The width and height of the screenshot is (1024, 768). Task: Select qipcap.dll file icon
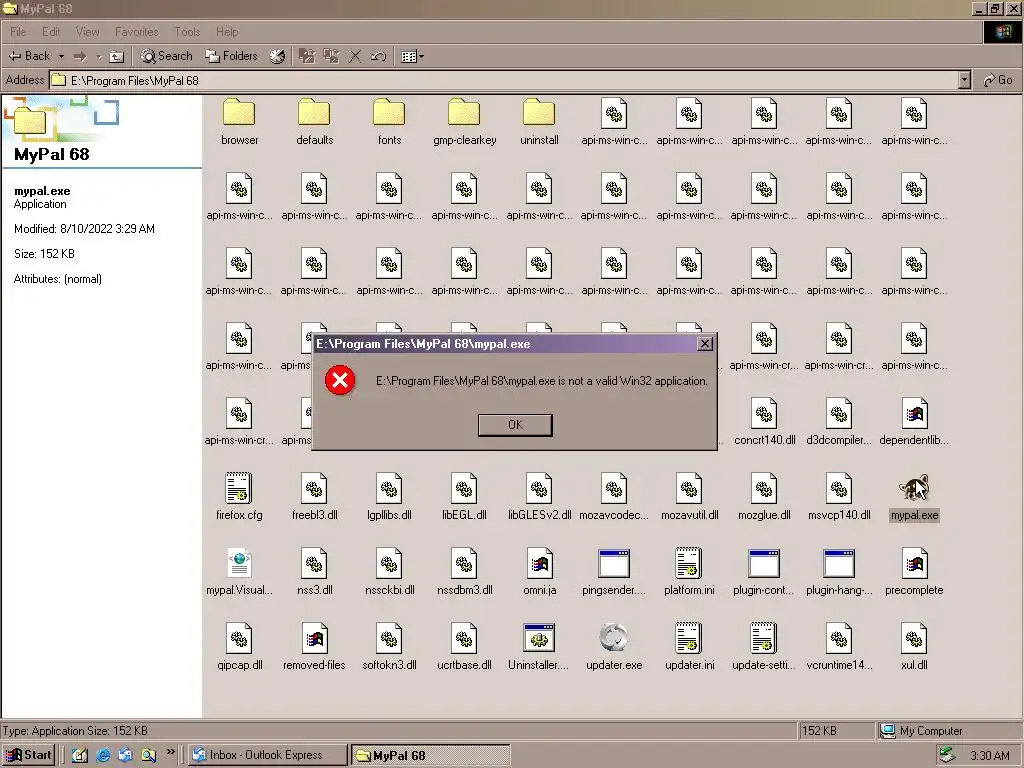pyautogui.click(x=239, y=638)
